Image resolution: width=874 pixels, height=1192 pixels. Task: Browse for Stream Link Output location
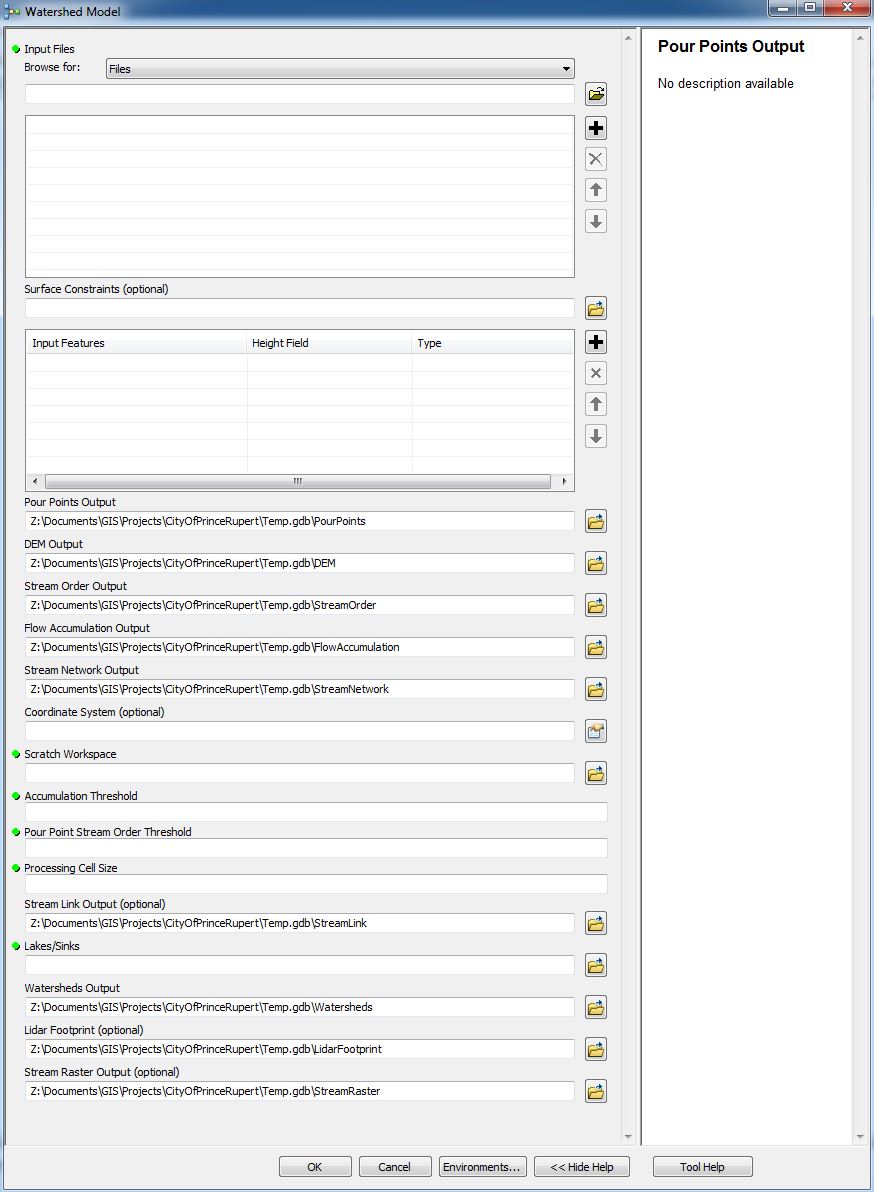(x=596, y=924)
